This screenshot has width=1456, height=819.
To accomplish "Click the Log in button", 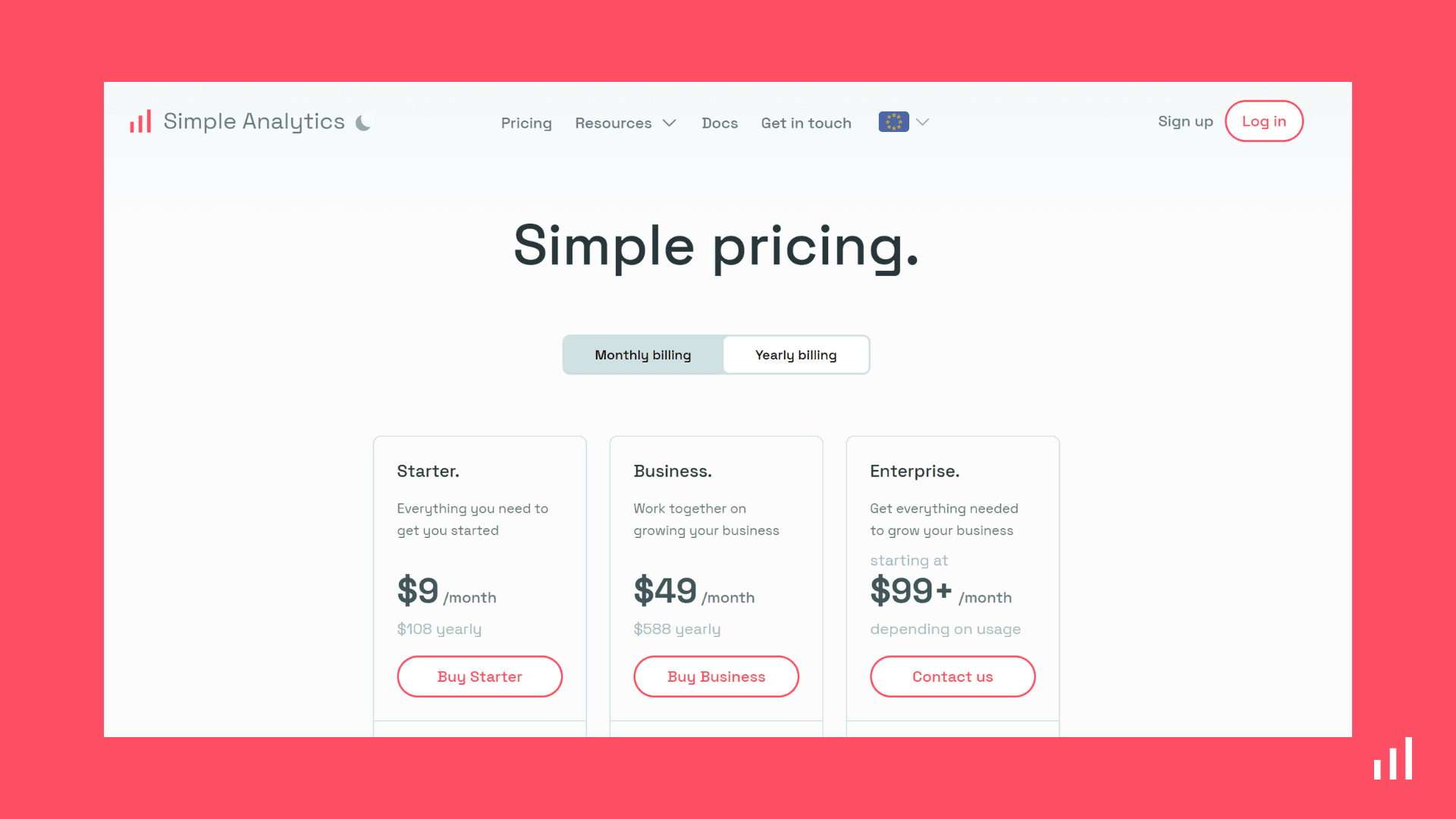I will 1264,121.
